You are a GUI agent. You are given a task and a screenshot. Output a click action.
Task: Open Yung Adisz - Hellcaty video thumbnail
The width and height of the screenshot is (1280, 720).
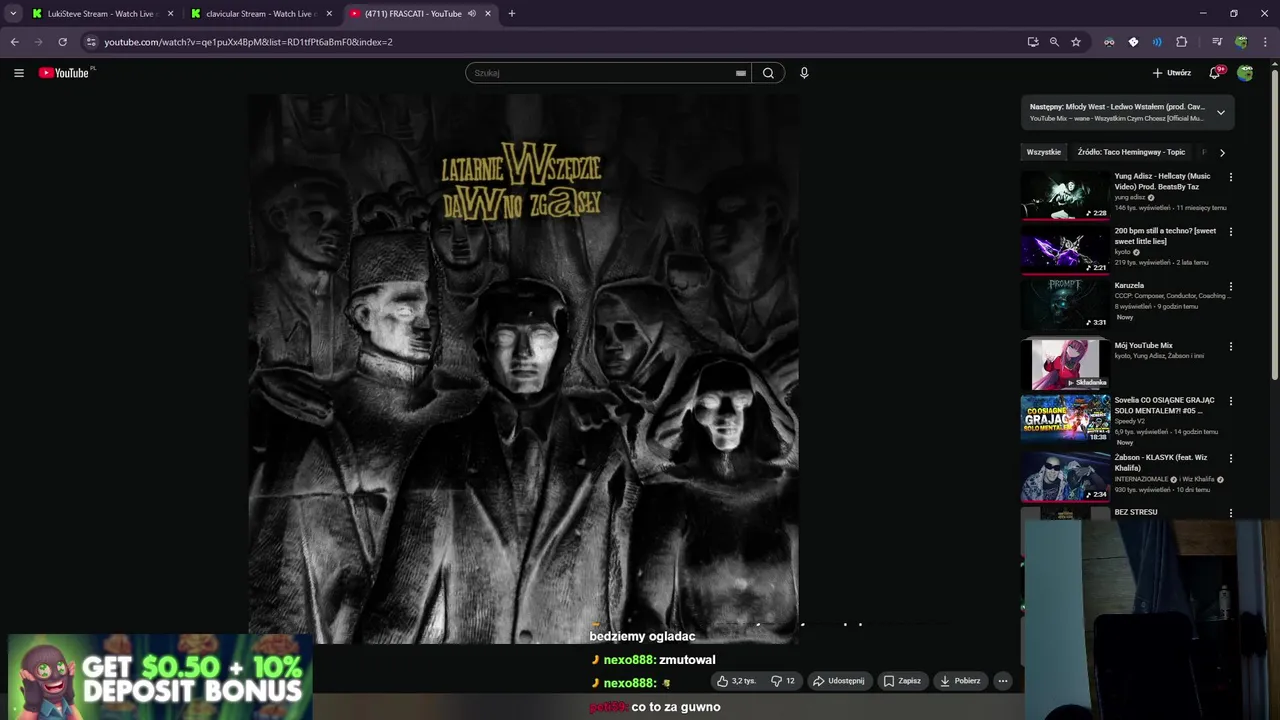point(1065,195)
